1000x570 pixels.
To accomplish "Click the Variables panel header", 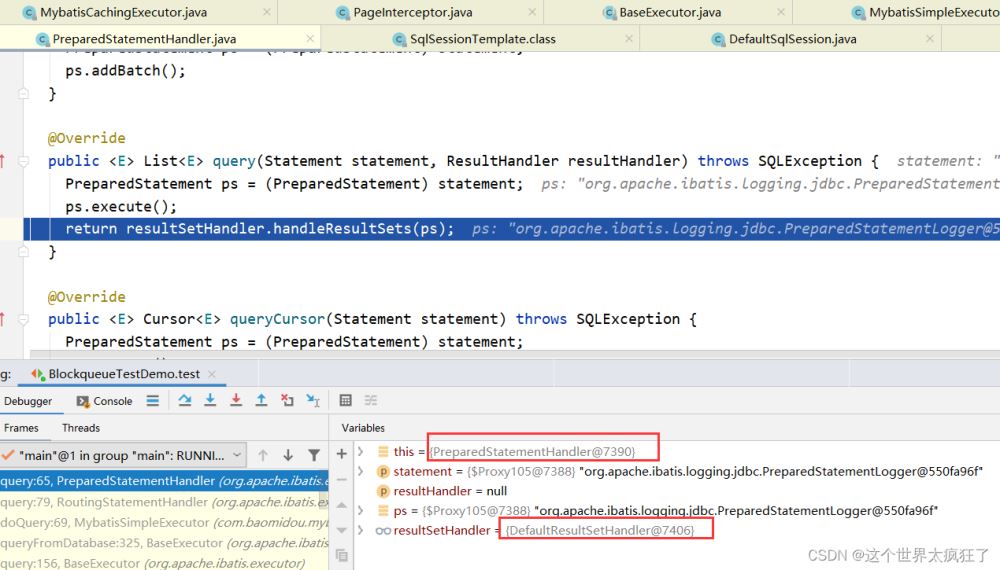I will click(x=363, y=428).
